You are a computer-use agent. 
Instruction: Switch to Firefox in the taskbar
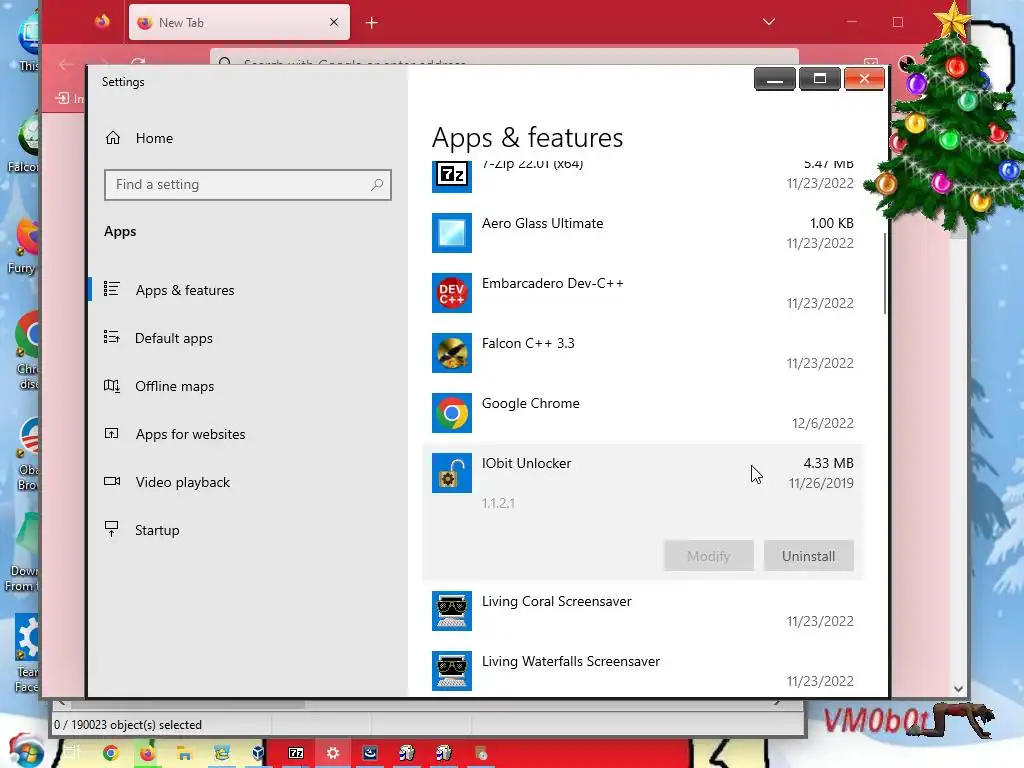click(x=147, y=754)
